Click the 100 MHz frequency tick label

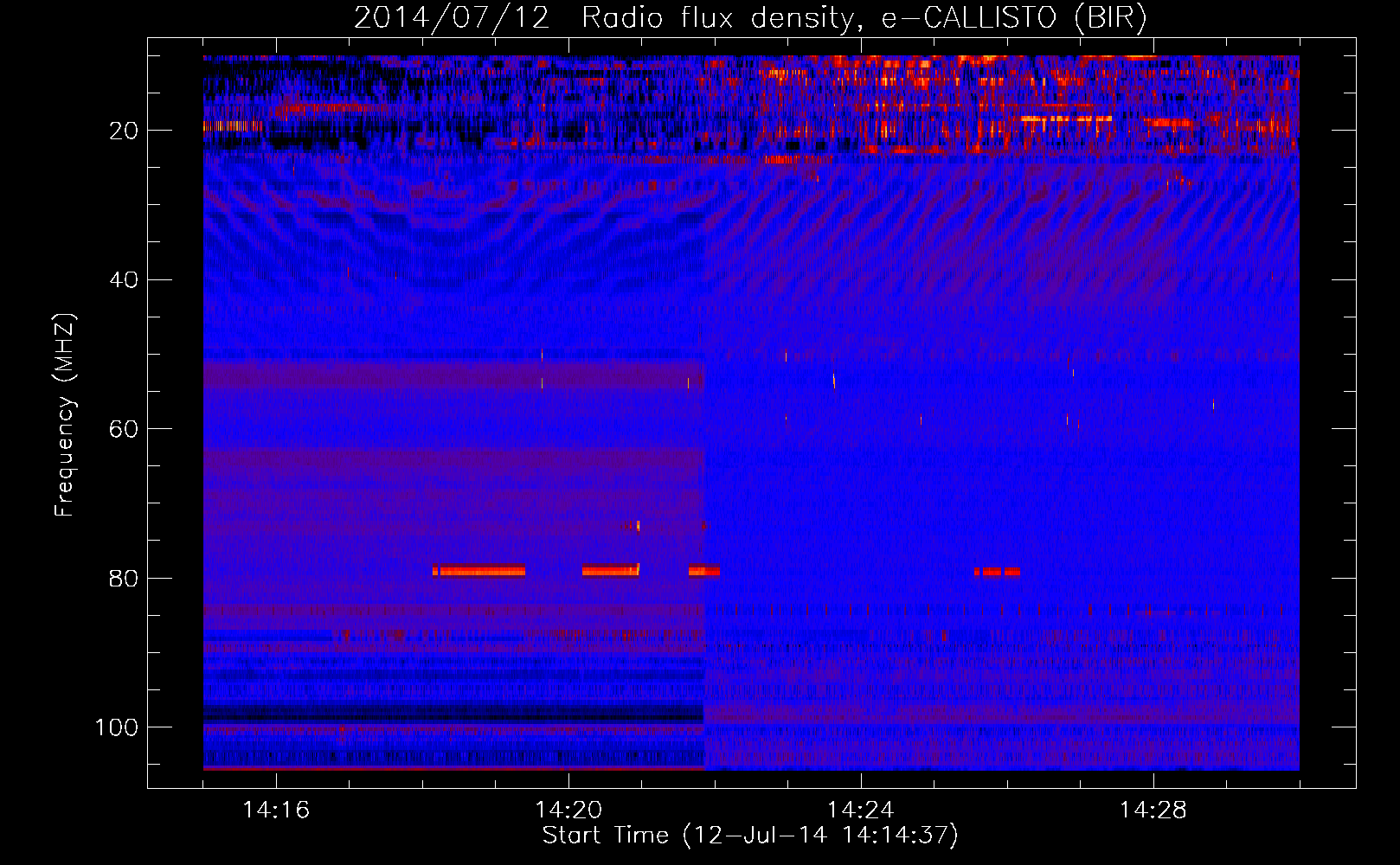[x=117, y=727]
